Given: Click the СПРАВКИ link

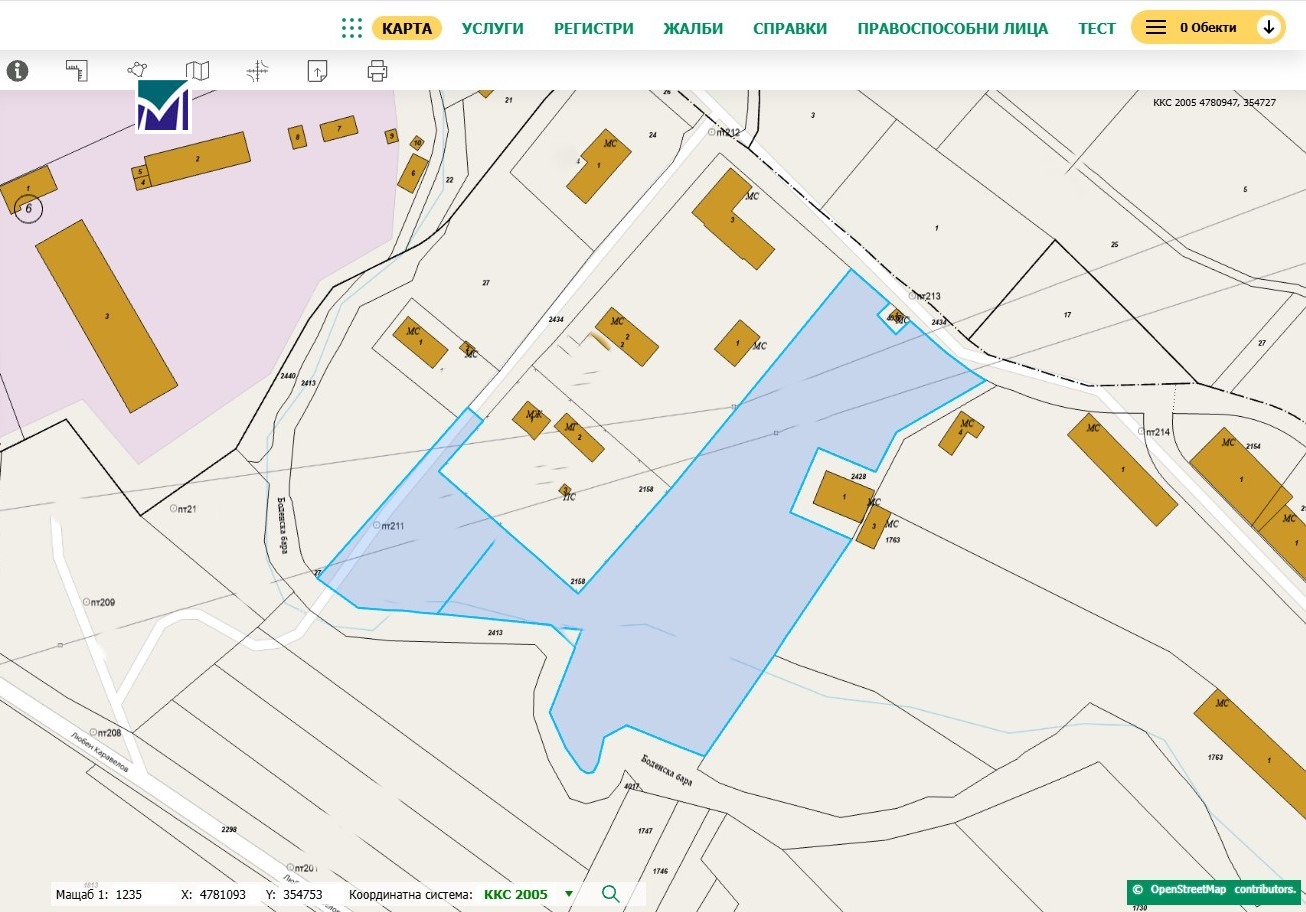Looking at the screenshot, I should click(790, 28).
